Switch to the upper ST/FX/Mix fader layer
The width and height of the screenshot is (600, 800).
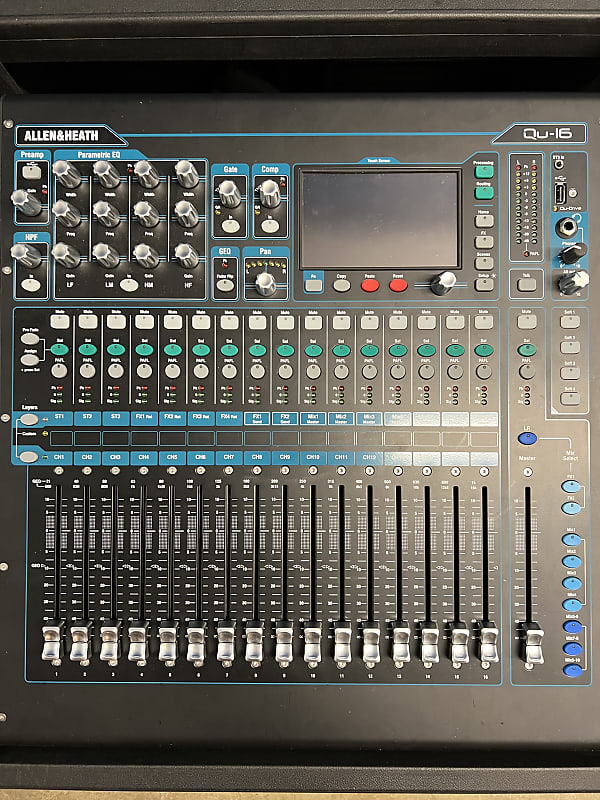(x=29, y=419)
